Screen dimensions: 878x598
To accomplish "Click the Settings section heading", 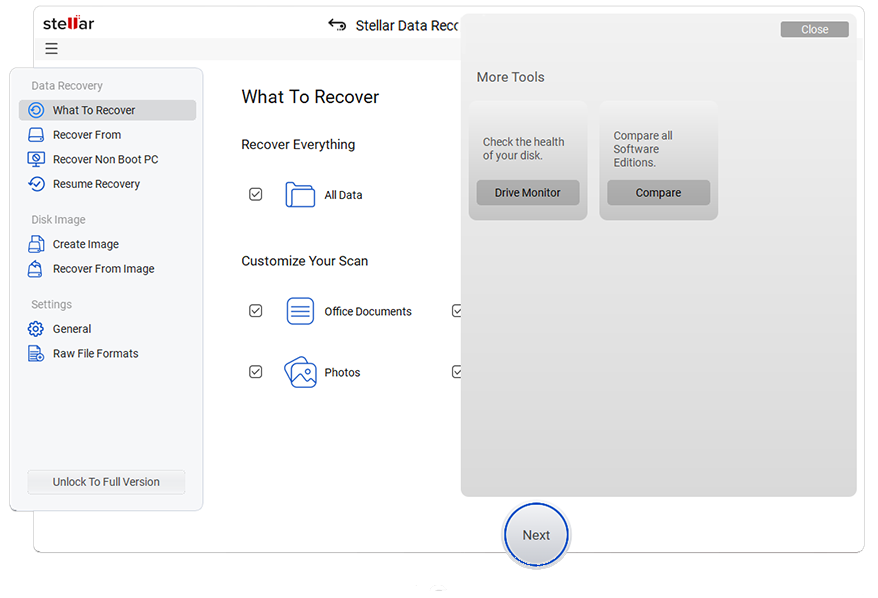I will click(x=52, y=304).
